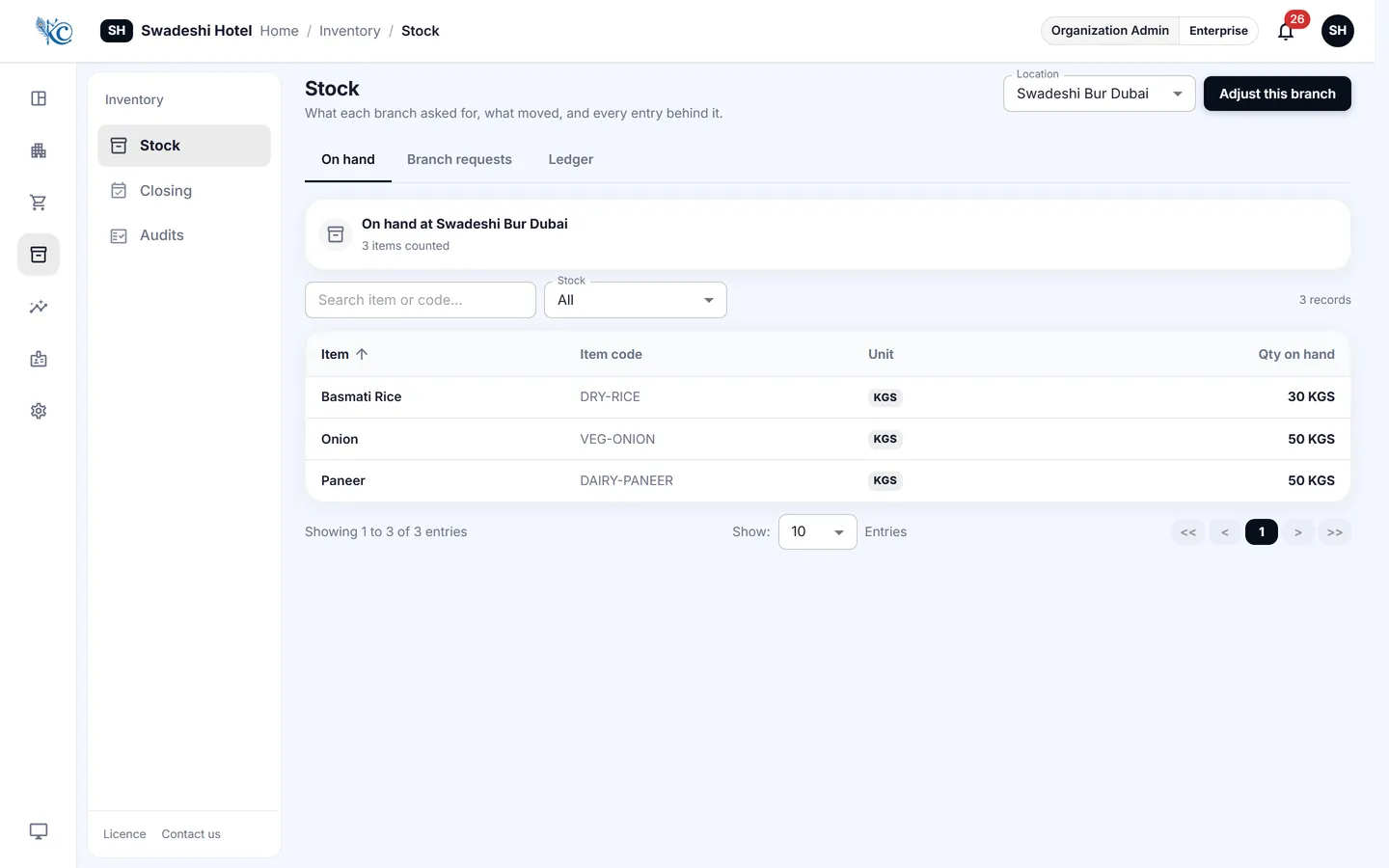1389x868 pixels.
Task: Click the Organization Admin role badge
Action: [1110, 31]
